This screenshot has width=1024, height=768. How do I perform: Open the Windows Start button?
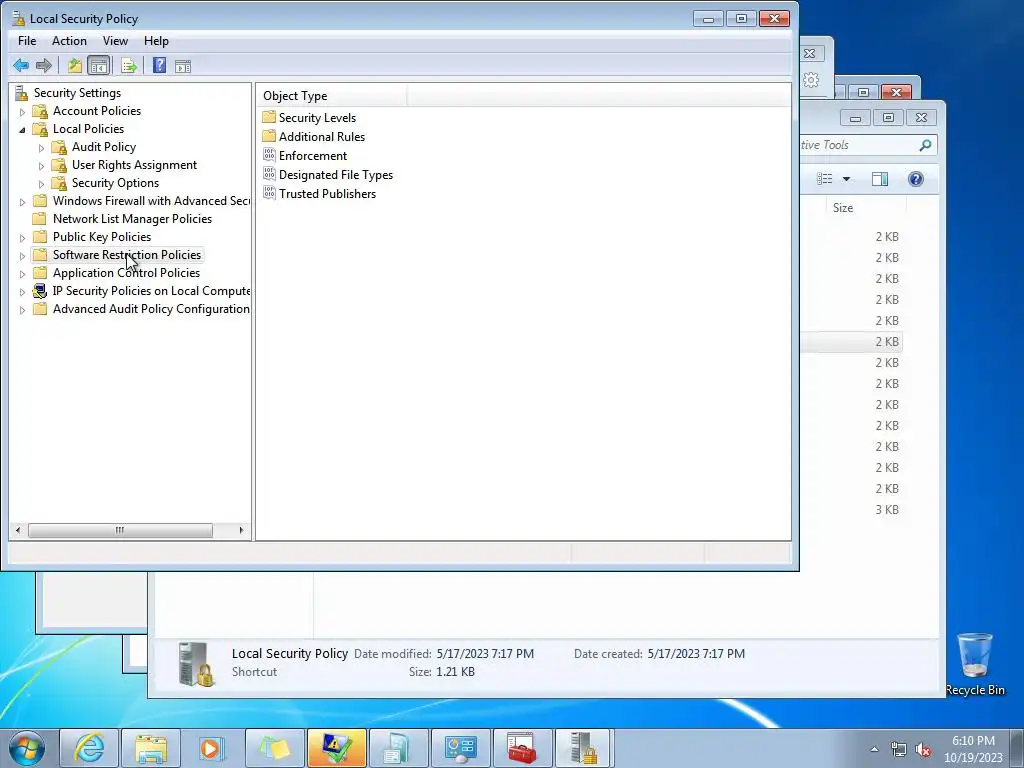pos(26,748)
